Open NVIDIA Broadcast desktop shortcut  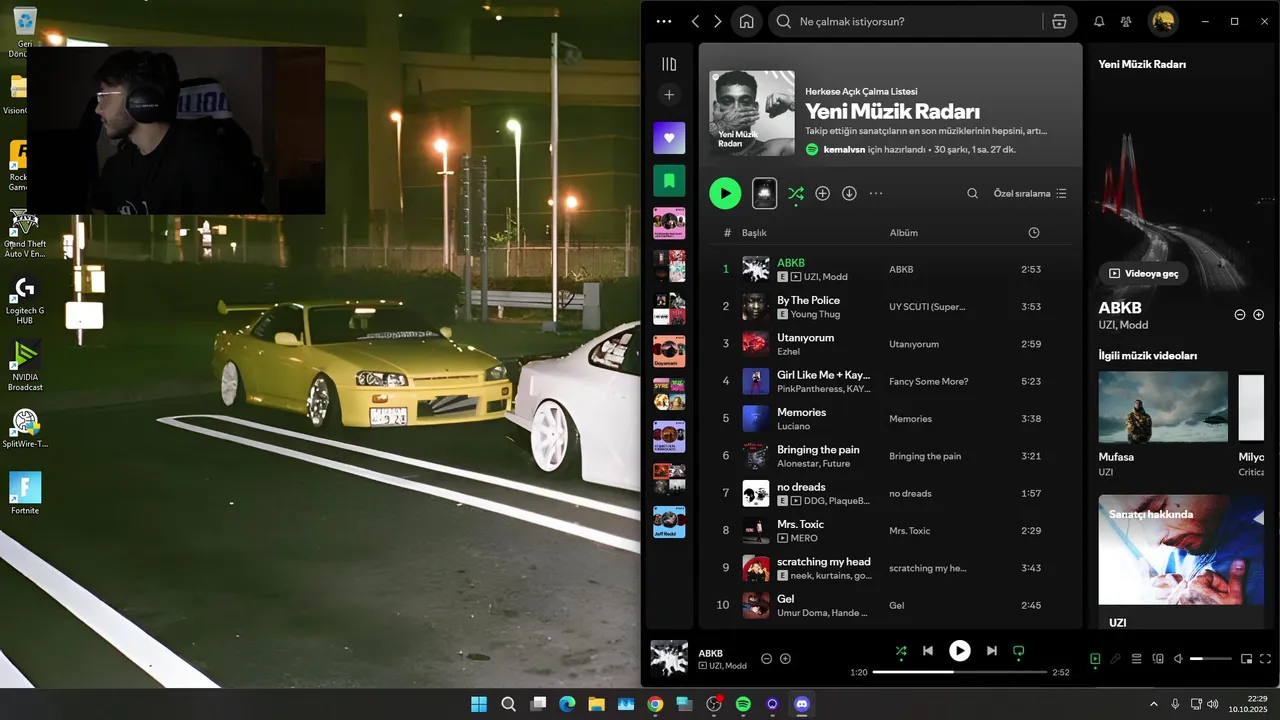(25, 366)
